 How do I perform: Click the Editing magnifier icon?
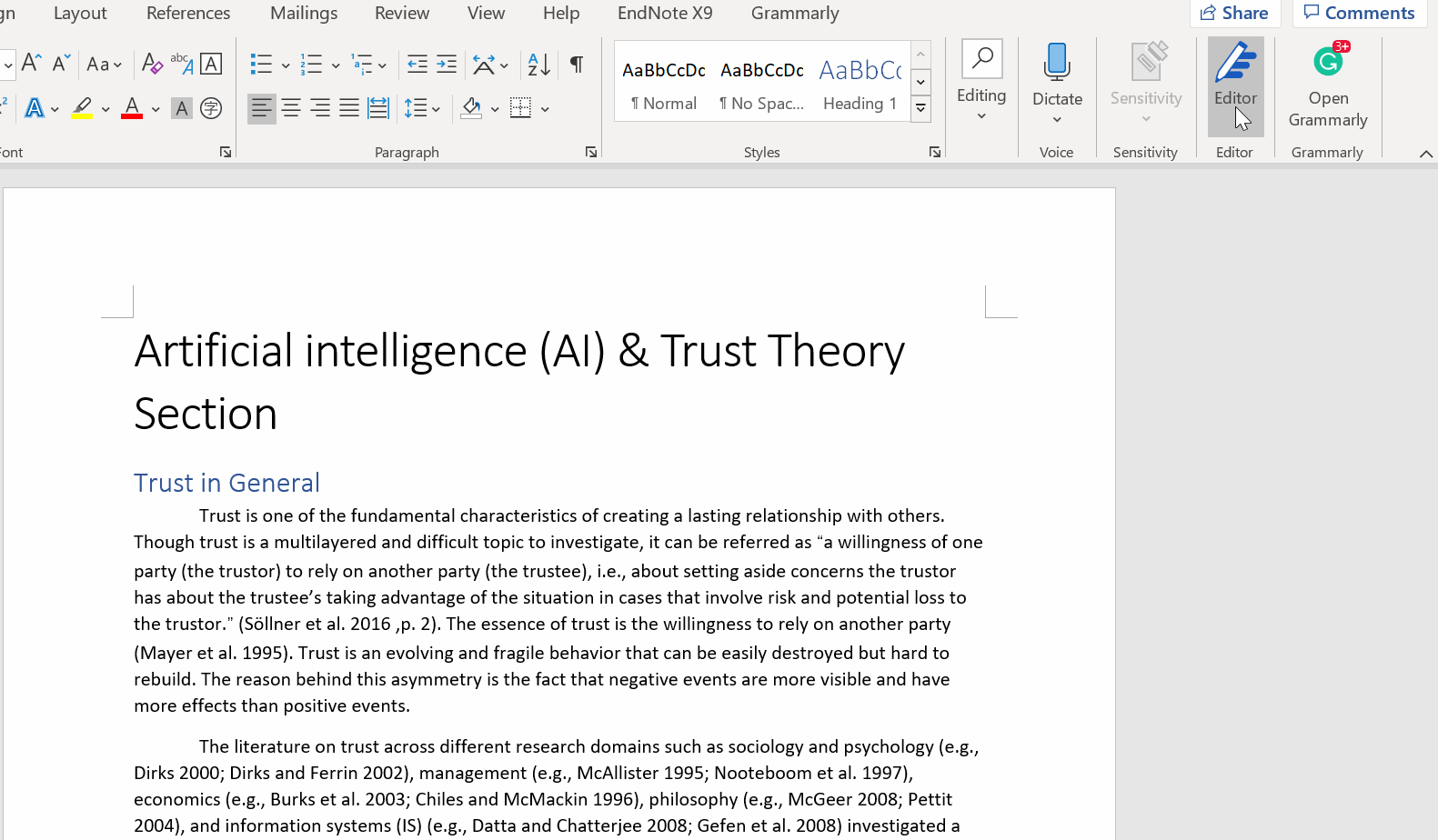click(982, 59)
